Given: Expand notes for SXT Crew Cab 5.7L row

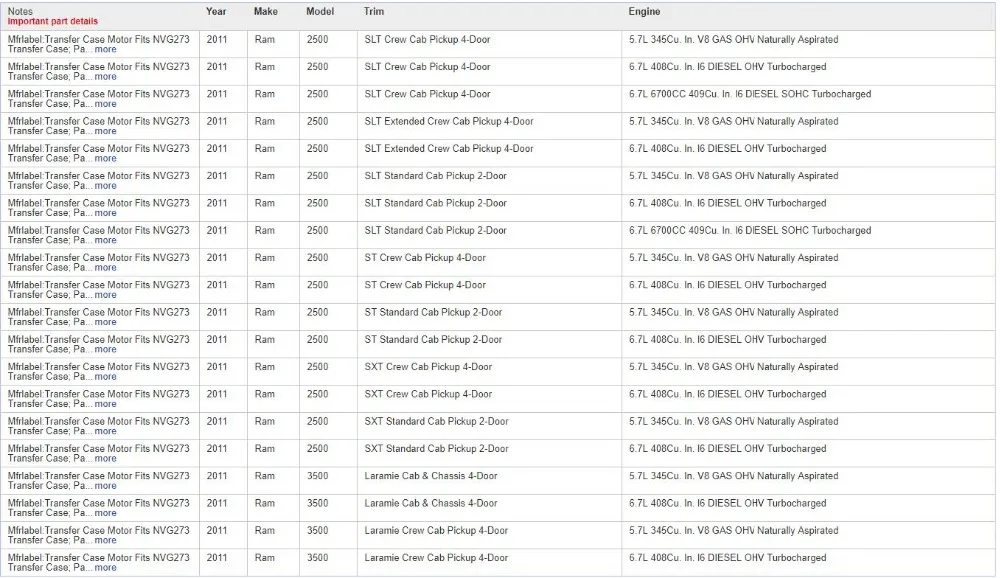Looking at the screenshot, I should pyautogui.click(x=105, y=377).
